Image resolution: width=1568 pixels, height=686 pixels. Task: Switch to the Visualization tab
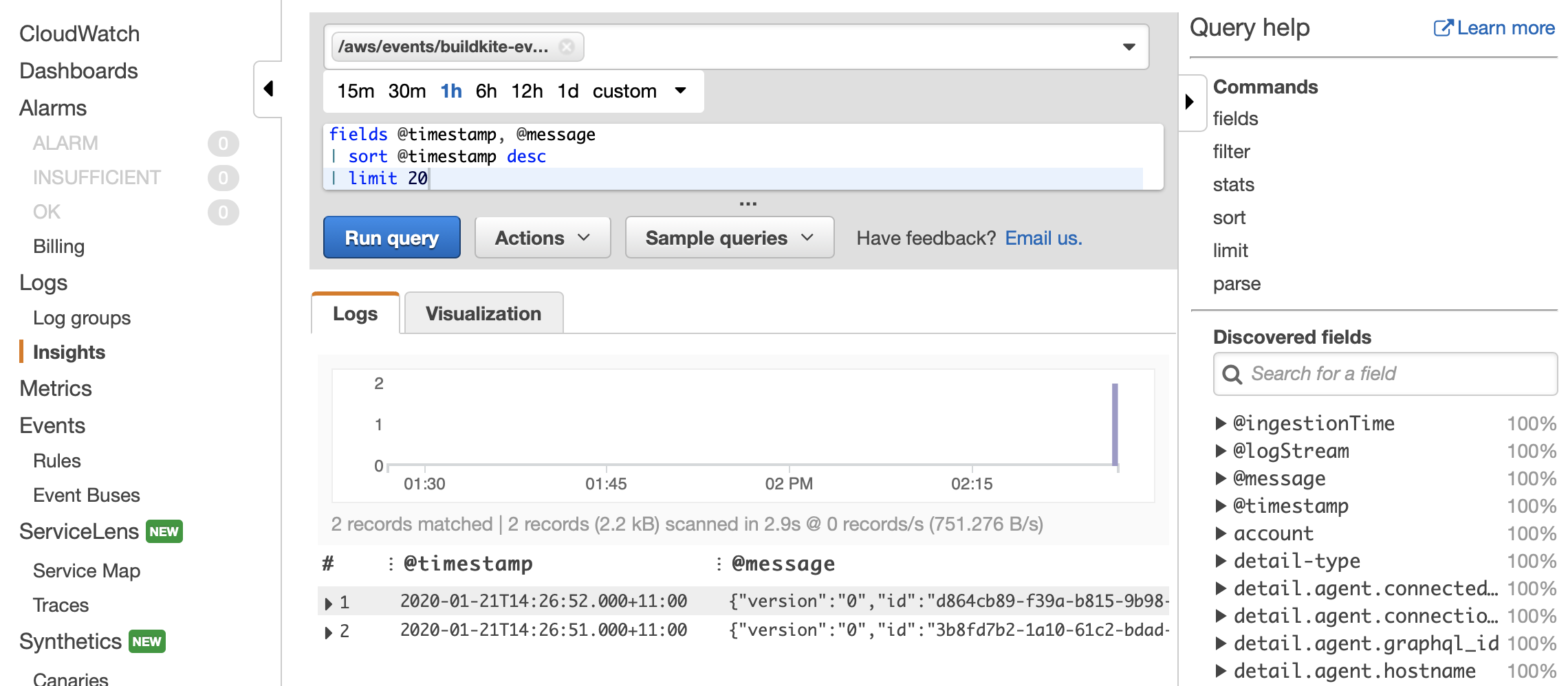pyautogui.click(x=483, y=313)
